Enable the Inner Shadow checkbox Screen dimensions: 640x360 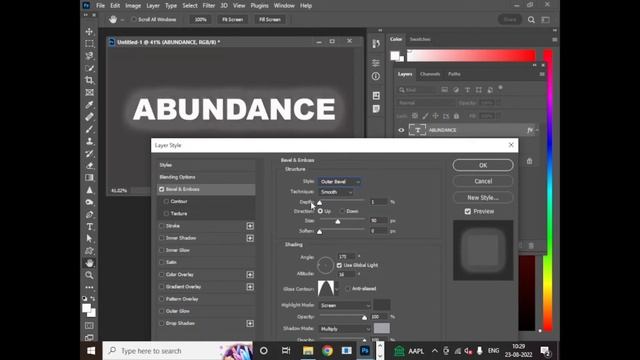pyautogui.click(x=162, y=238)
